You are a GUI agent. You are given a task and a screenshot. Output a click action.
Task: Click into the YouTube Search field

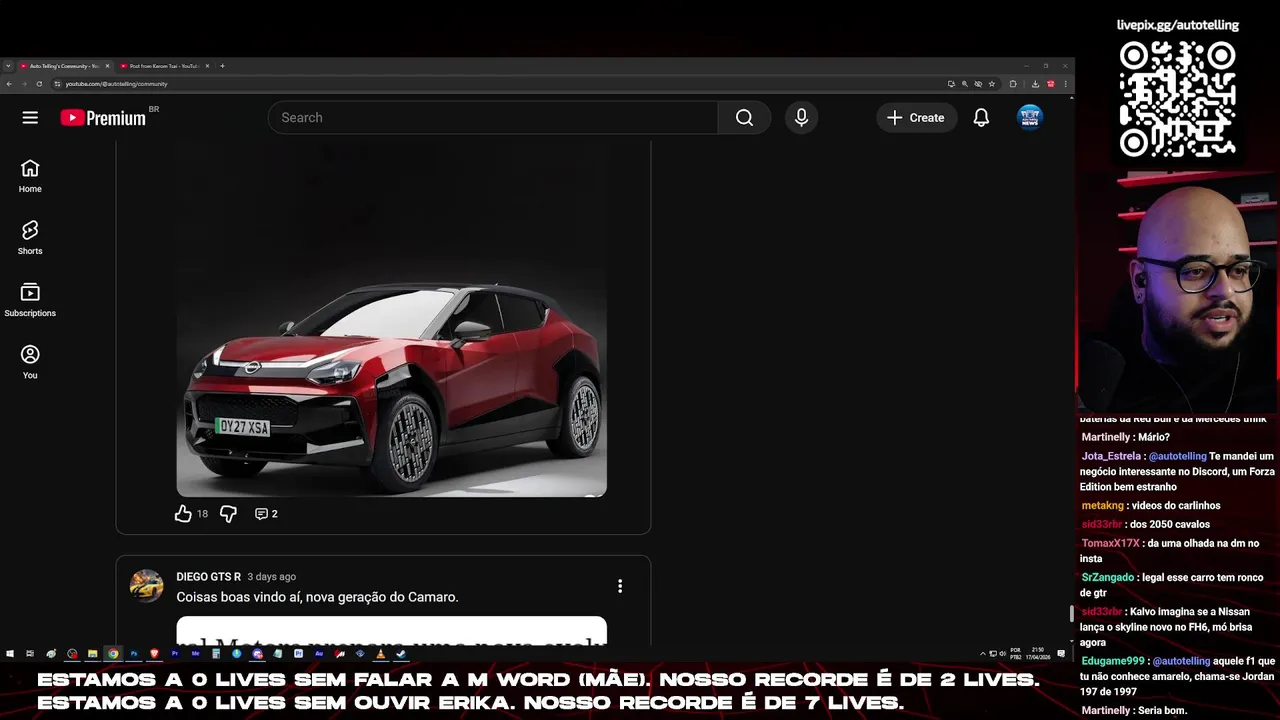(x=493, y=117)
